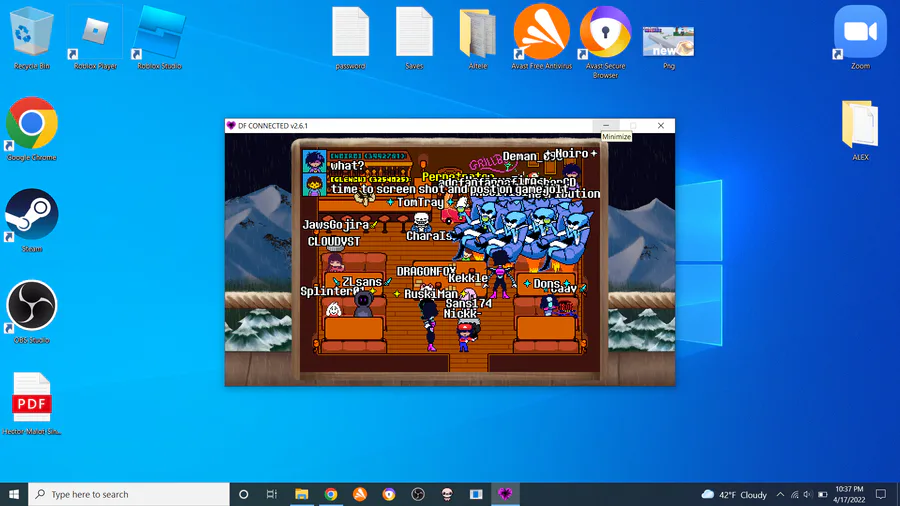Click the 'what?' chat message
This screenshot has height=506, width=900.
click(347, 166)
